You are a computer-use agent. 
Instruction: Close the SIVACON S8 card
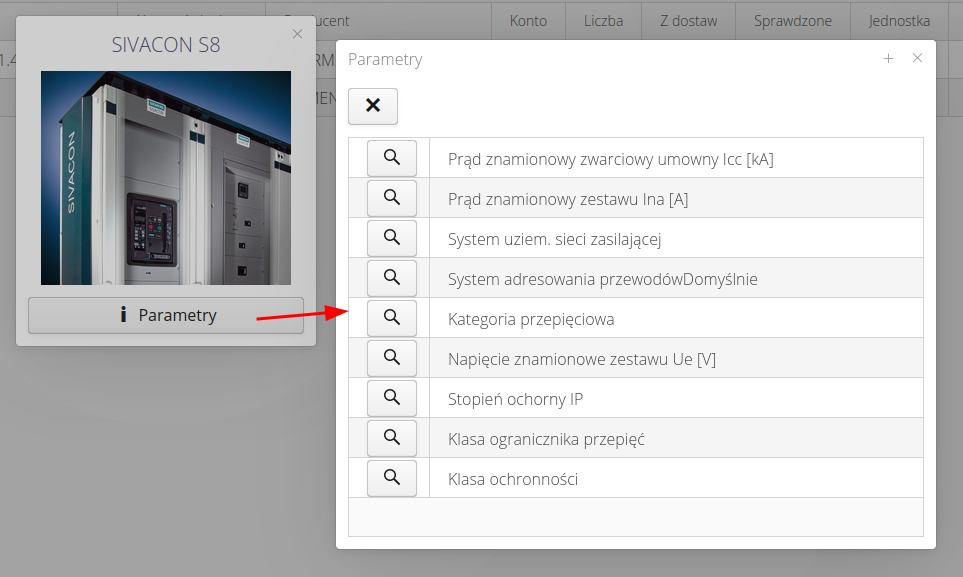(297, 34)
